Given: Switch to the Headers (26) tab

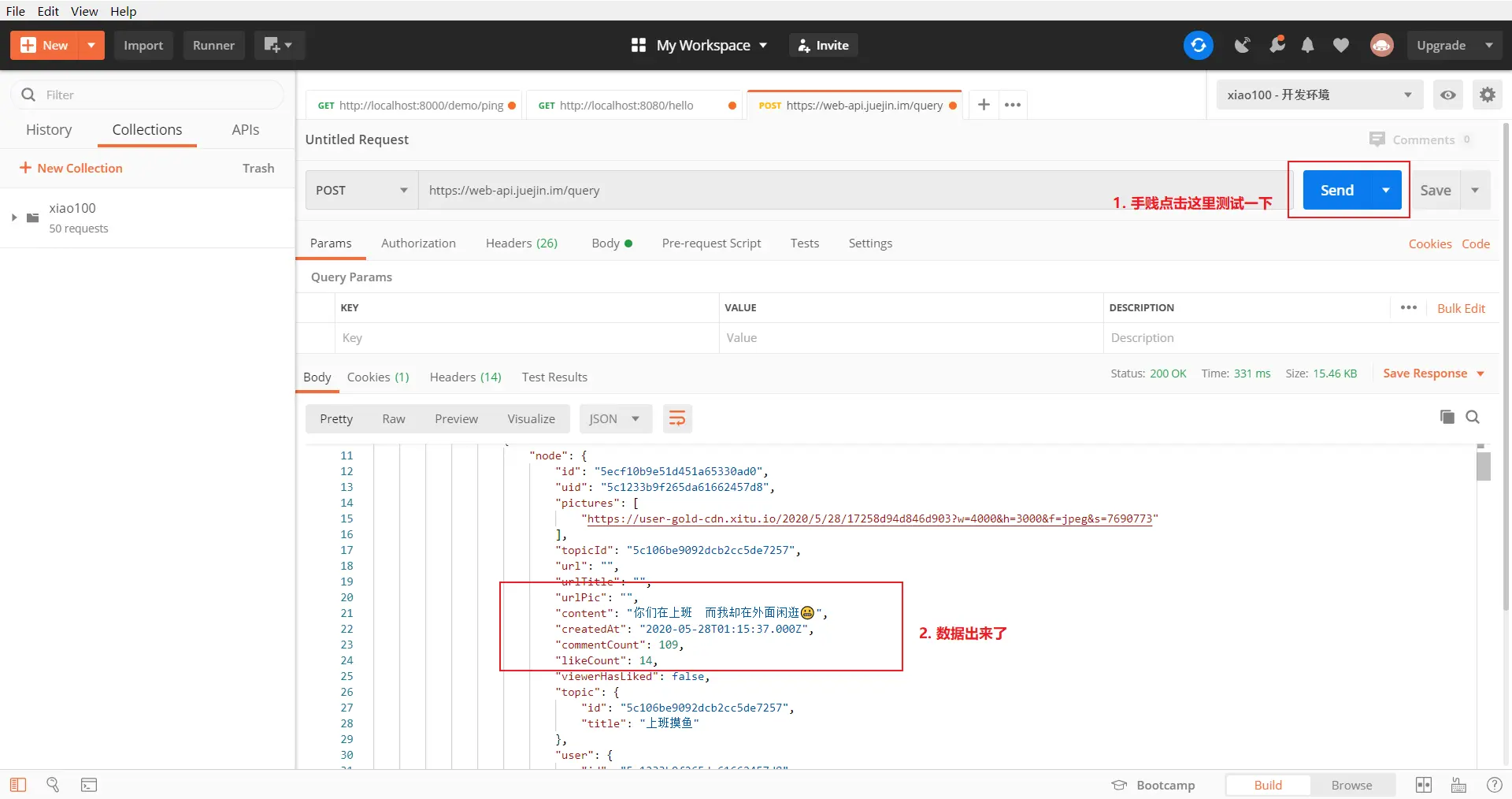Looking at the screenshot, I should point(521,243).
